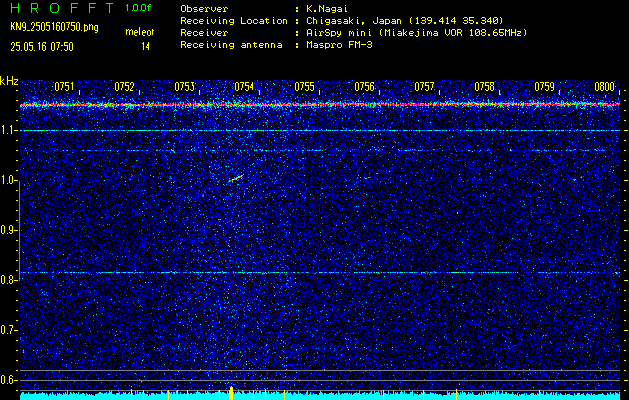Click the Receiving antenna field label
The image size is (629, 400).
(231, 45)
